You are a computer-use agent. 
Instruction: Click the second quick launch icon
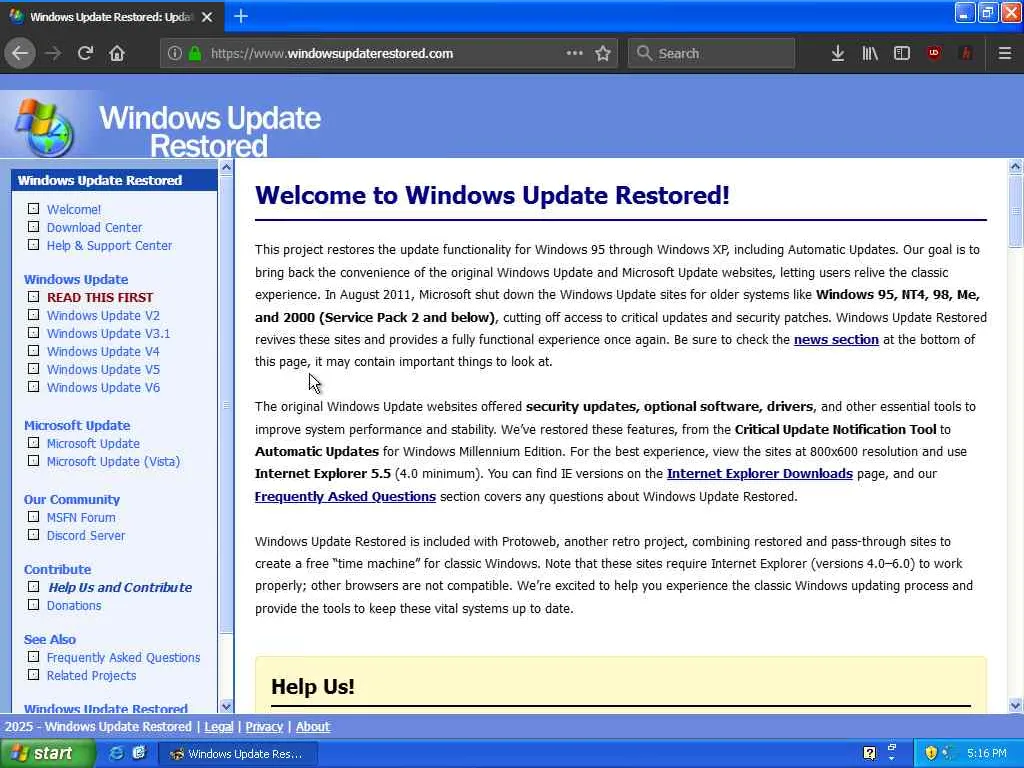tap(139, 753)
